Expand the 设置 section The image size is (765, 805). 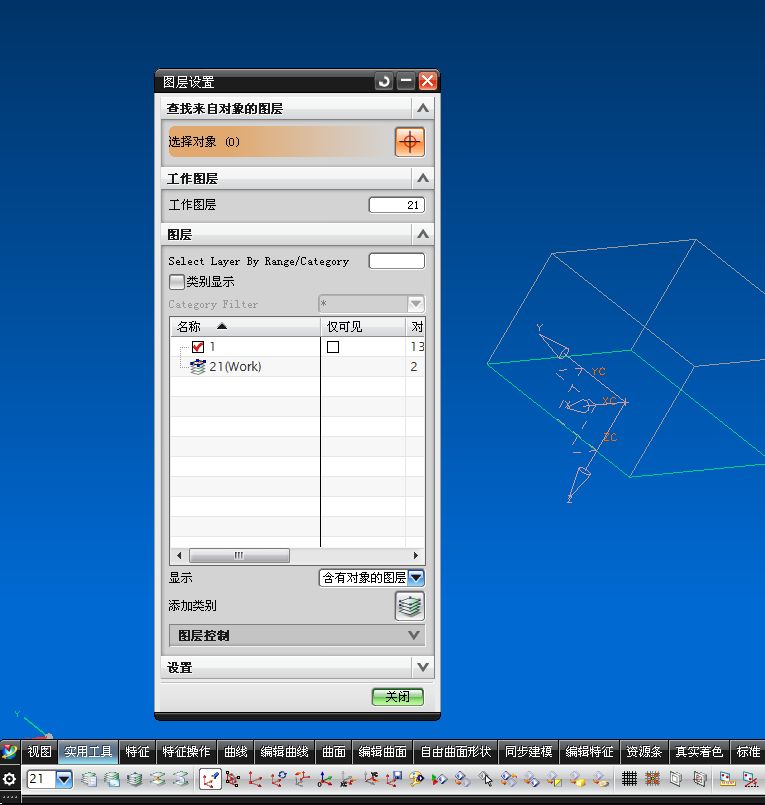pos(423,667)
